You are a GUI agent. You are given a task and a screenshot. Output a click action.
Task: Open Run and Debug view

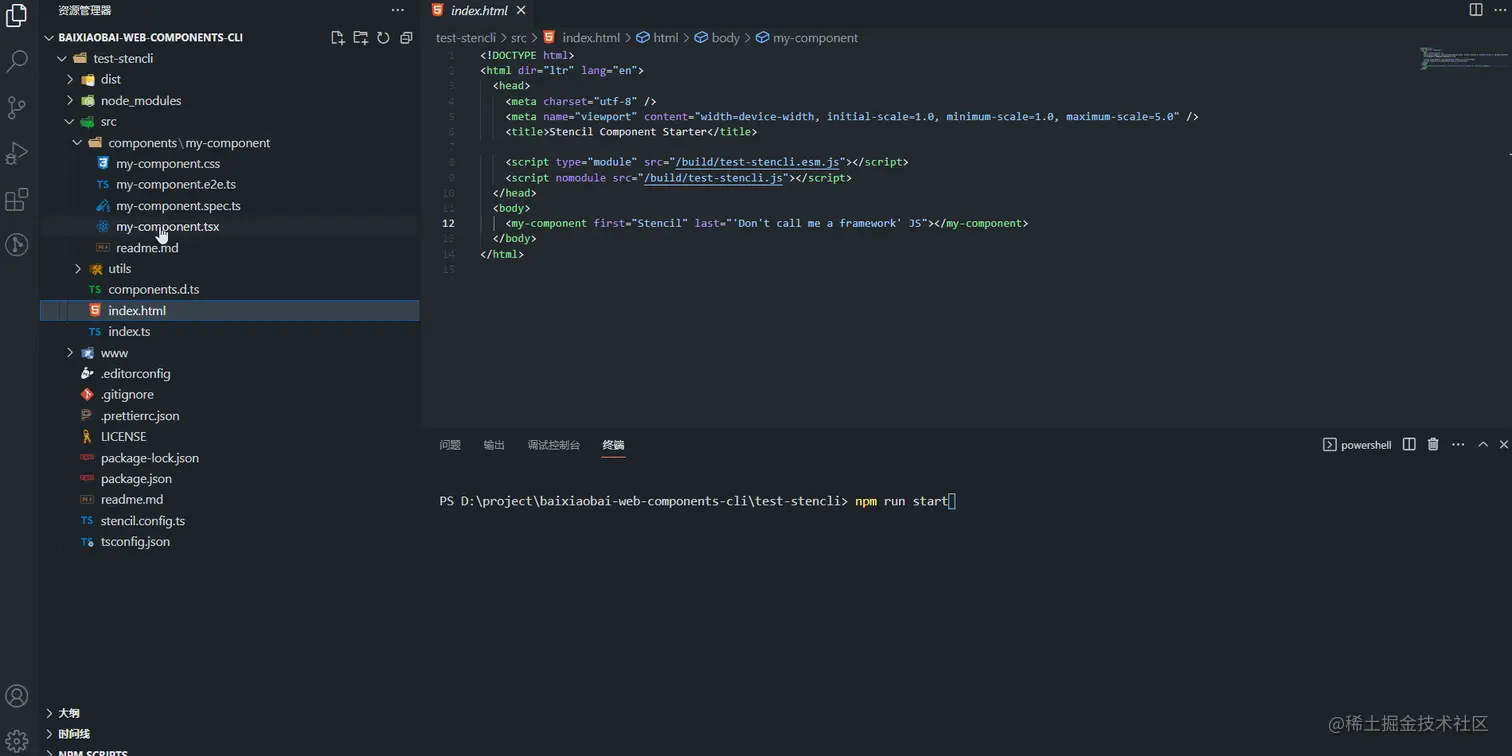17,153
